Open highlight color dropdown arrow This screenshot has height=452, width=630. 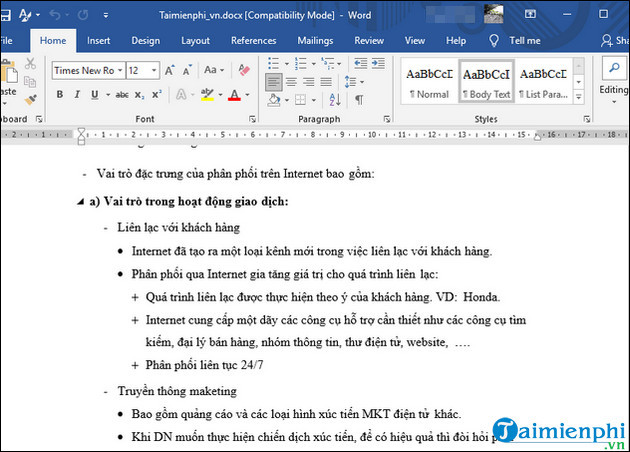pos(220,95)
